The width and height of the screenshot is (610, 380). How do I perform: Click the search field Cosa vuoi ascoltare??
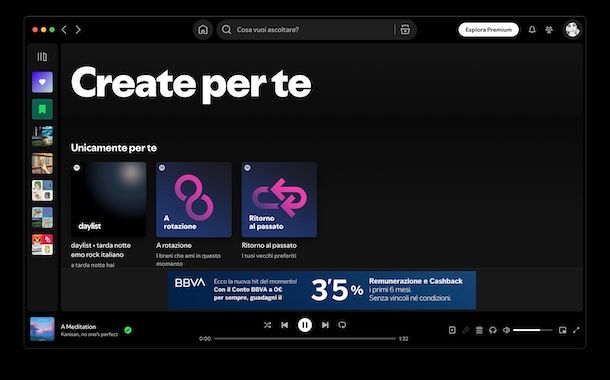(307, 30)
